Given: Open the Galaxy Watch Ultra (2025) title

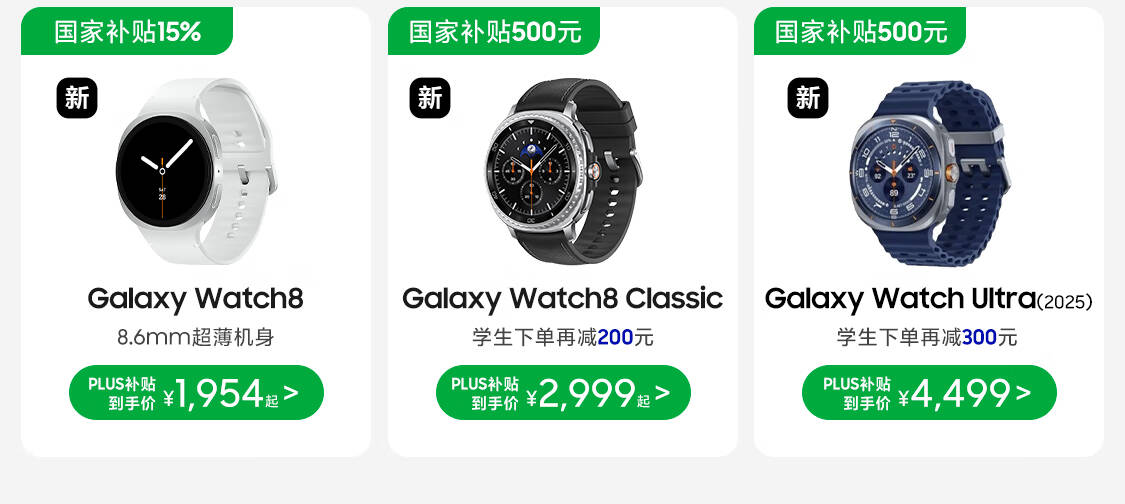Looking at the screenshot, I should click(x=928, y=299).
